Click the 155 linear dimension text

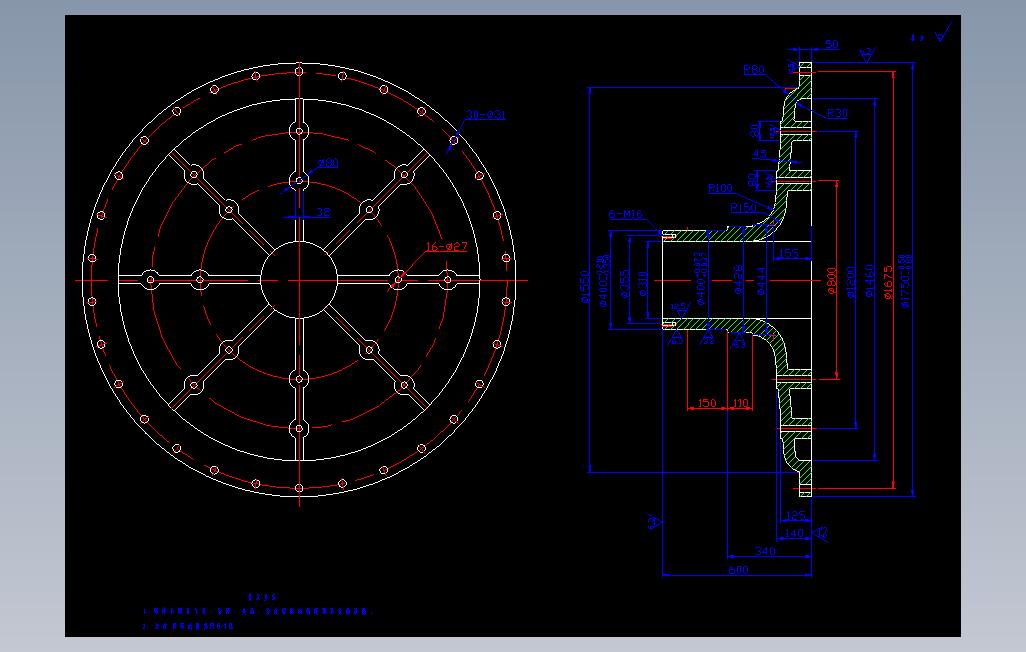[789, 253]
